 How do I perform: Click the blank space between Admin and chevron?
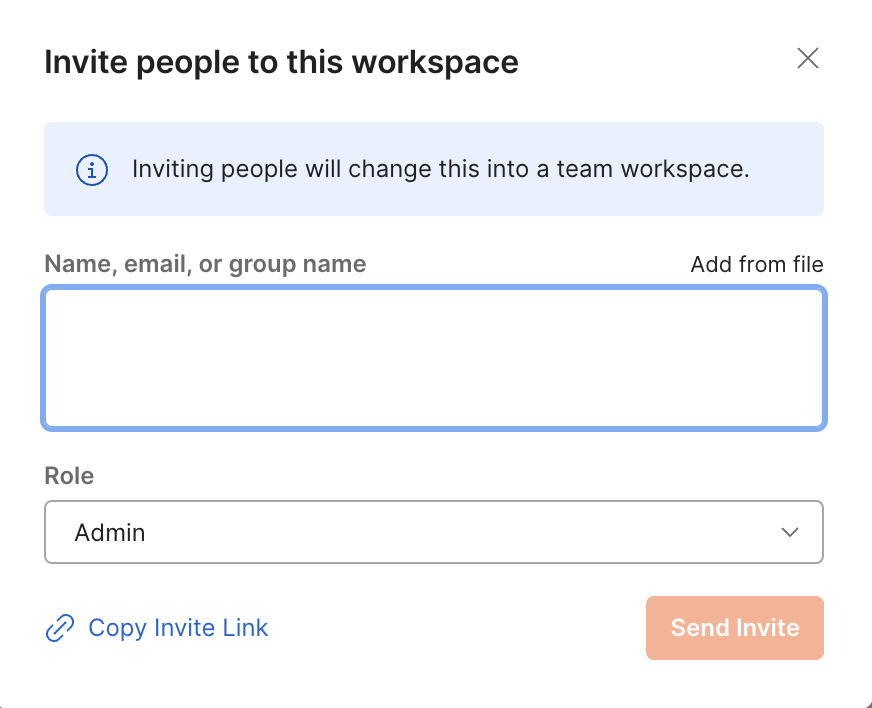450,532
